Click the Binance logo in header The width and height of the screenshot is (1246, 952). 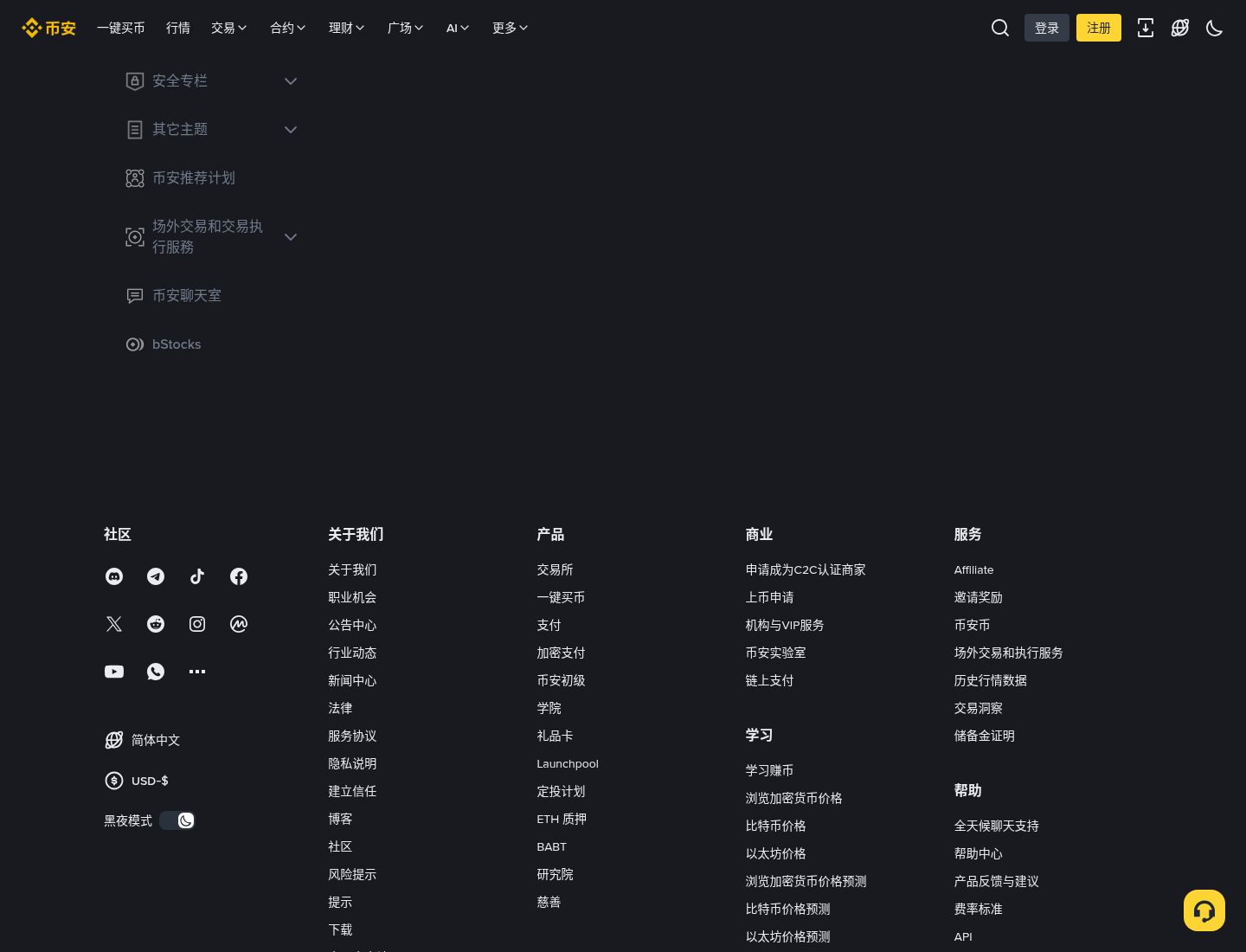click(x=48, y=28)
